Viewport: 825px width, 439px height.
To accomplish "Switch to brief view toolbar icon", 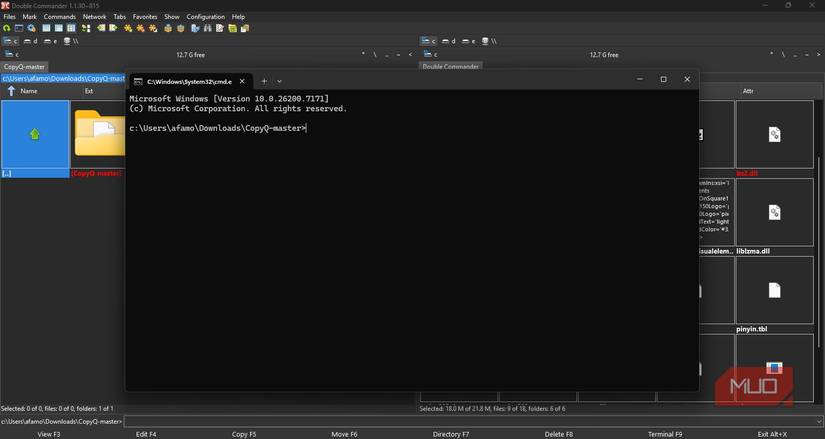I will (x=46, y=28).
